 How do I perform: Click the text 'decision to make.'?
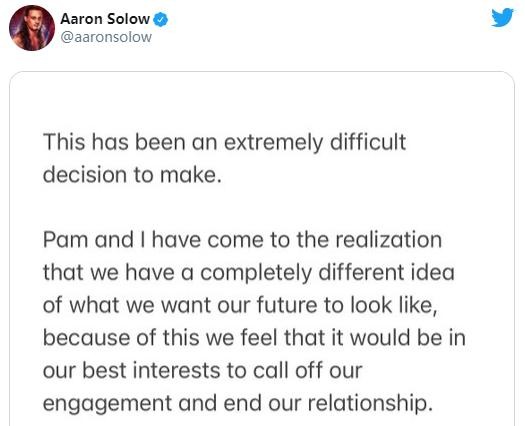tap(132, 174)
